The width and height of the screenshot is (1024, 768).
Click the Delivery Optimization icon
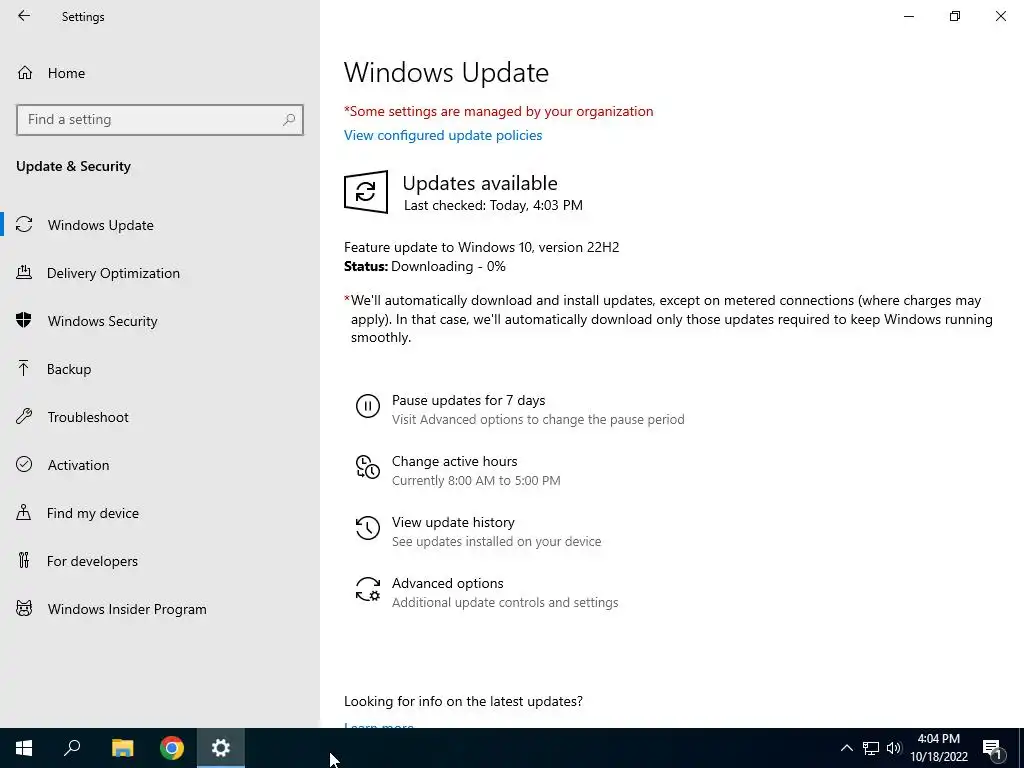(x=24, y=272)
